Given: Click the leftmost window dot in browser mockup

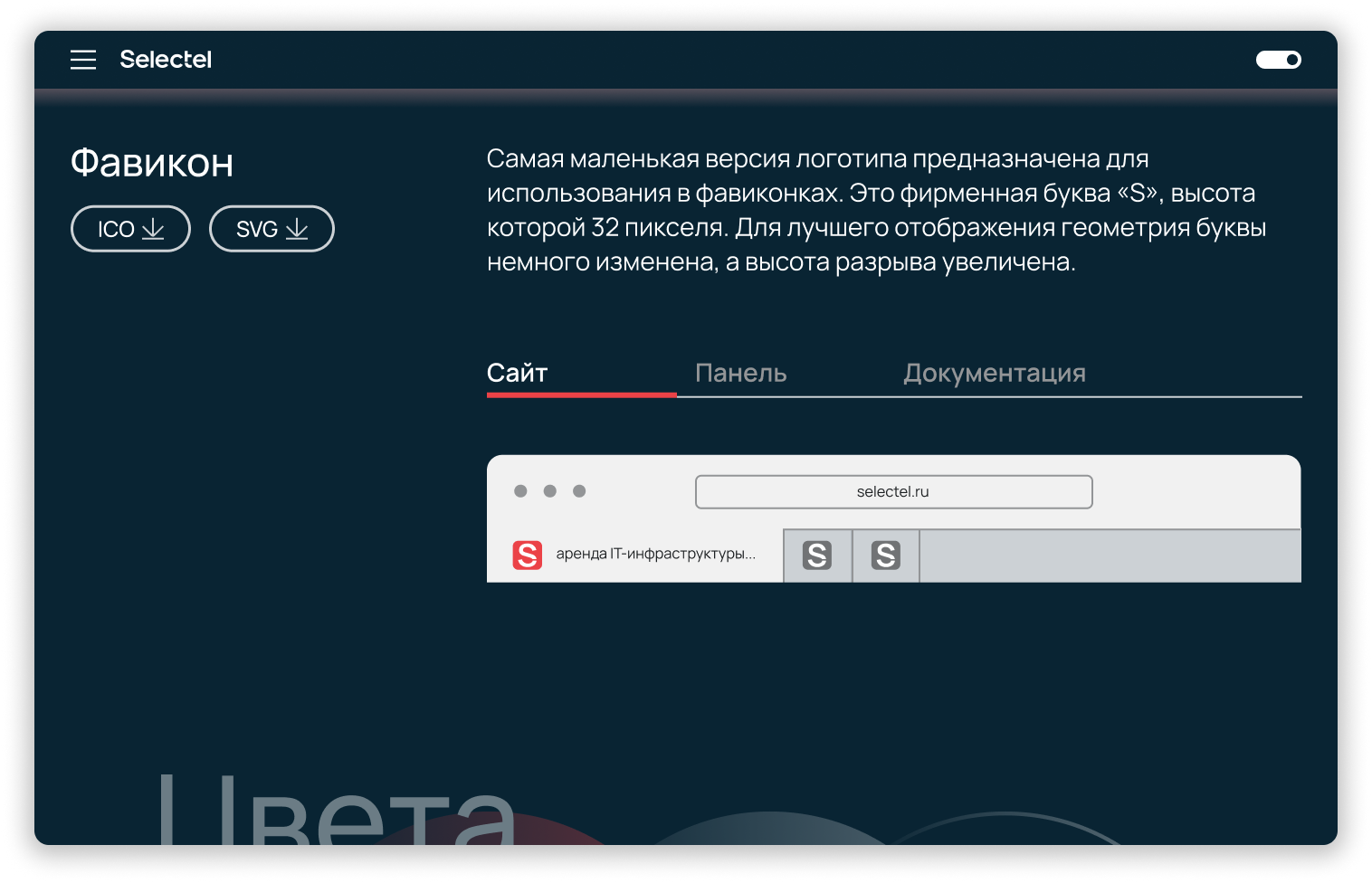Looking at the screenshot, I should click(520, 491).
